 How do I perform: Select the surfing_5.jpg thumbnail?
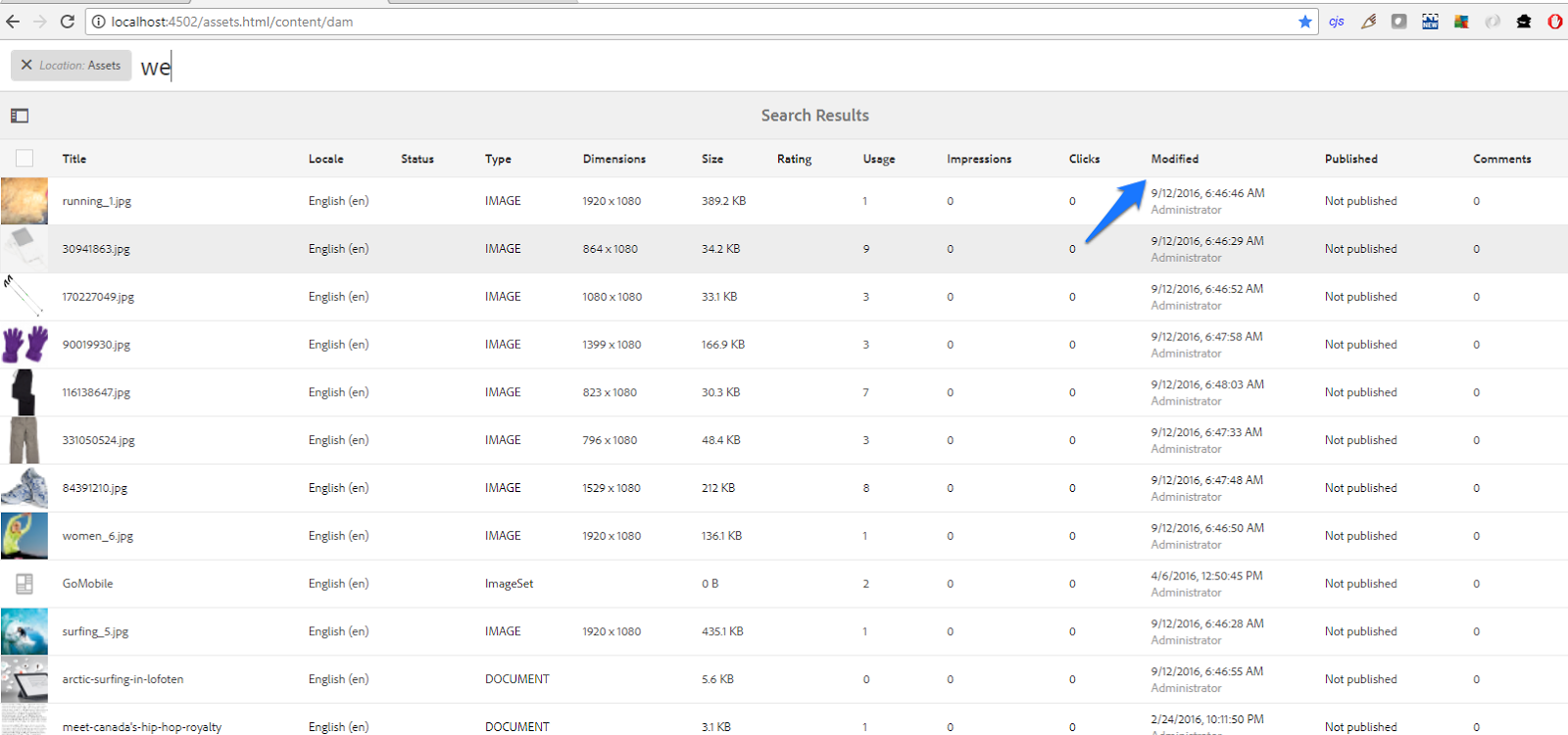coord(24,632)
